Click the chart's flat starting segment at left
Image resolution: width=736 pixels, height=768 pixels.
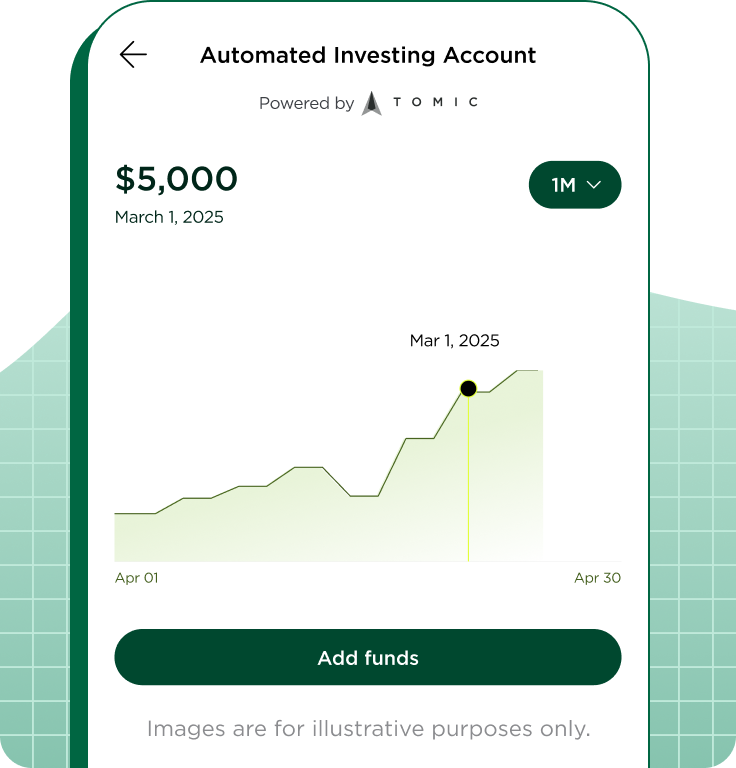(x=135, y=514)
